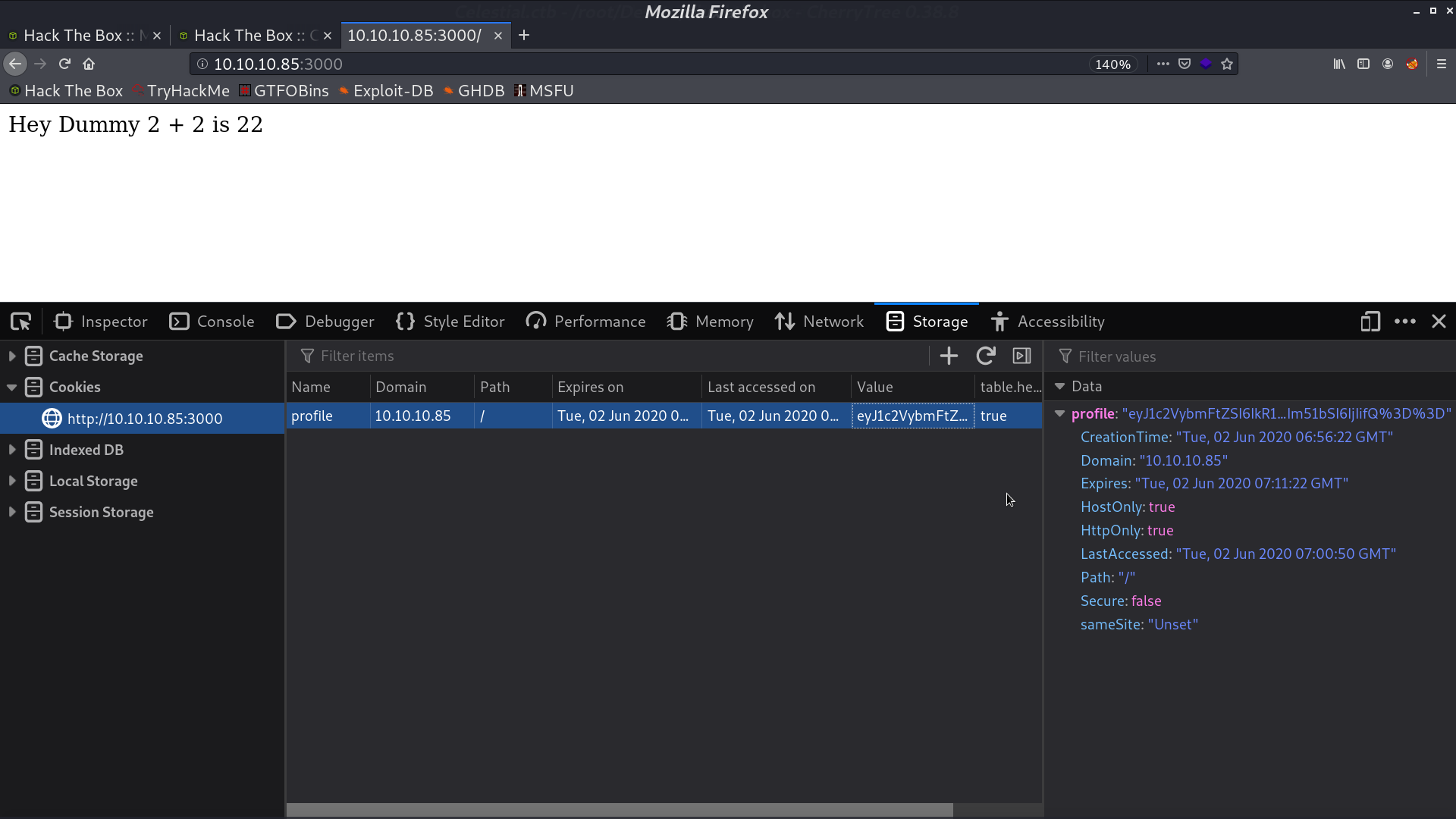Image resolution: width=1456 pixels, height=819 pixels.
Task: Sort by the Name column header
Action: [328, 387]
